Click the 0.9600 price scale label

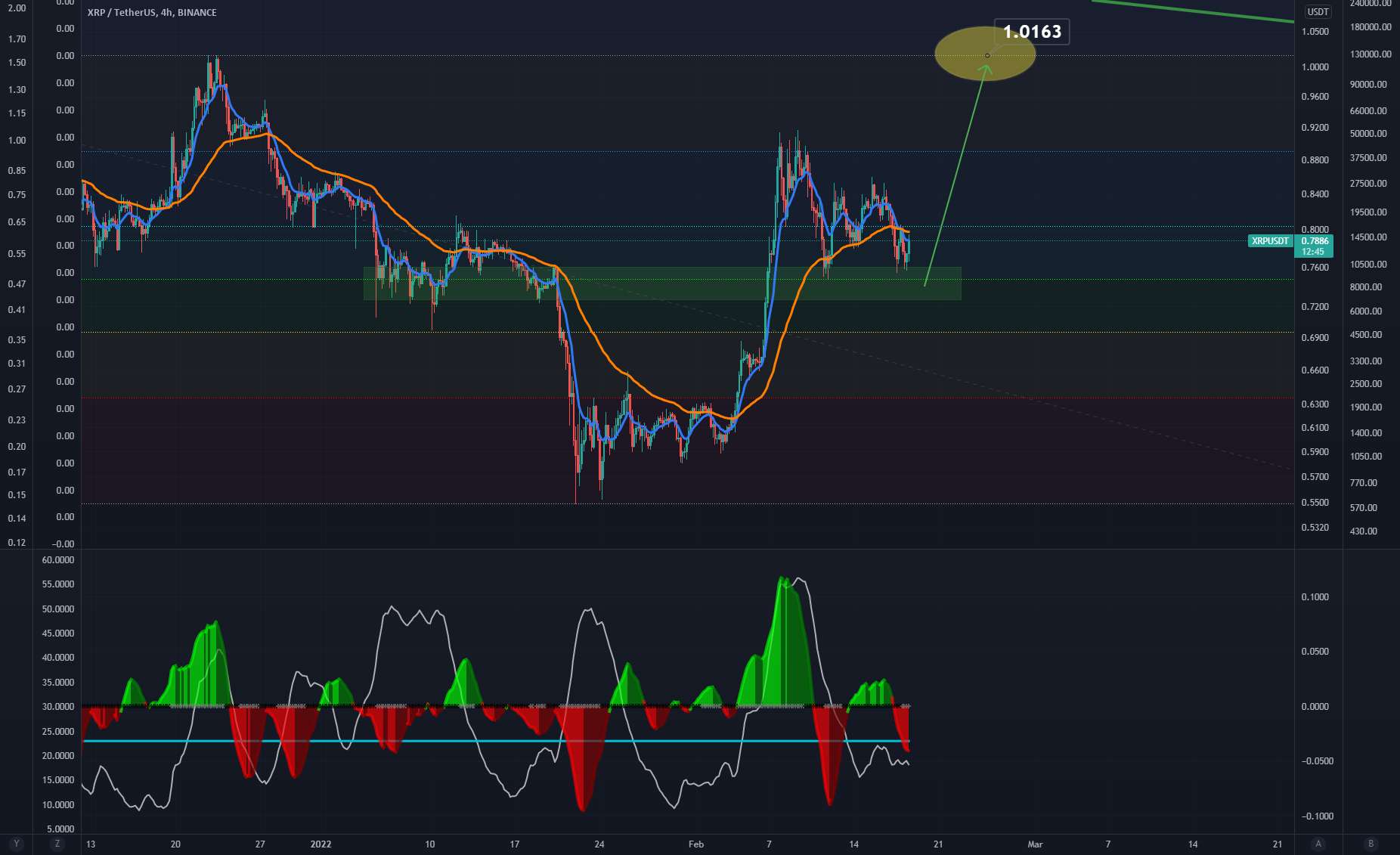coord(1315,97)
